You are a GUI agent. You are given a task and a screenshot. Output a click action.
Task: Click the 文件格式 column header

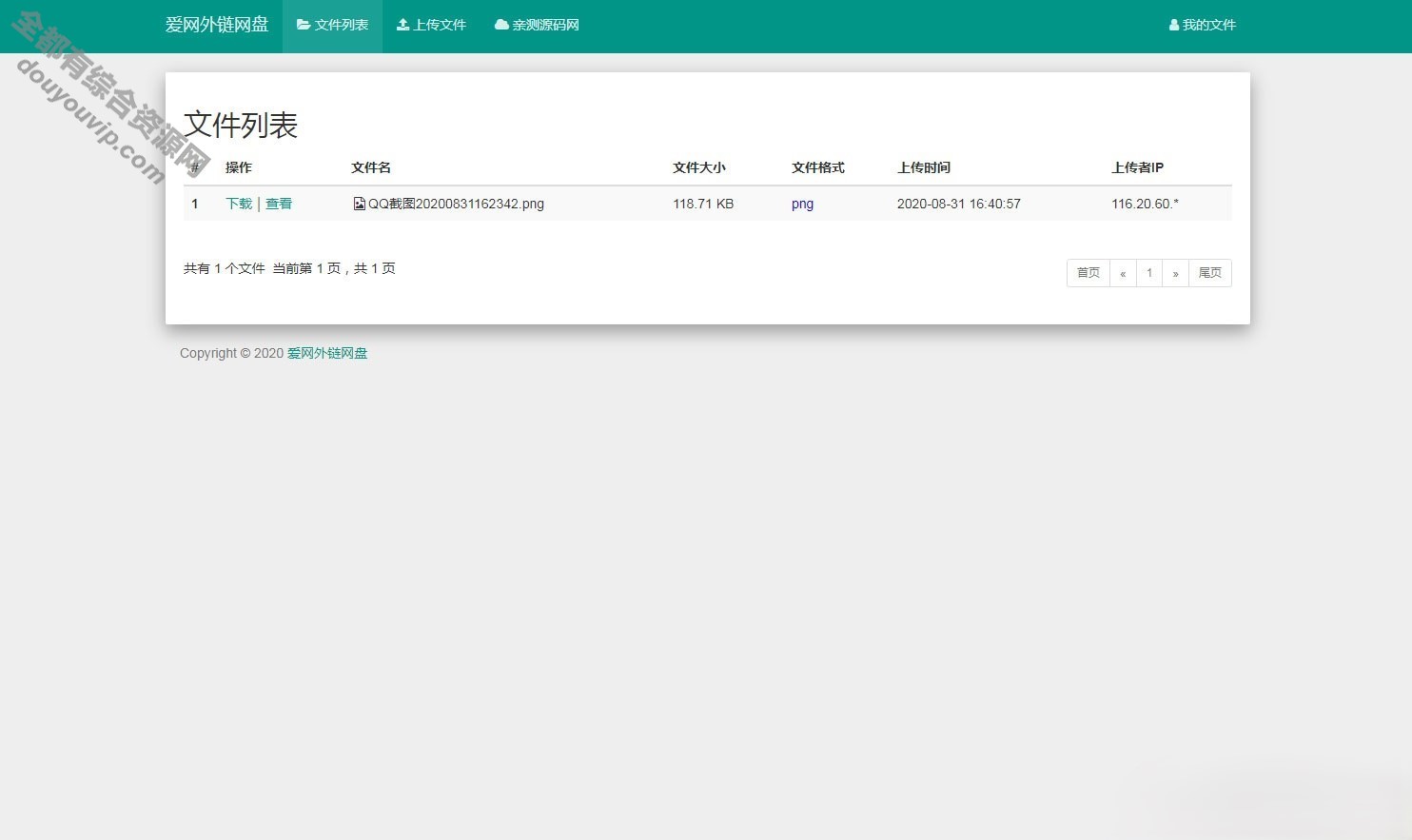pyautogui.click(x=818, y=167)
